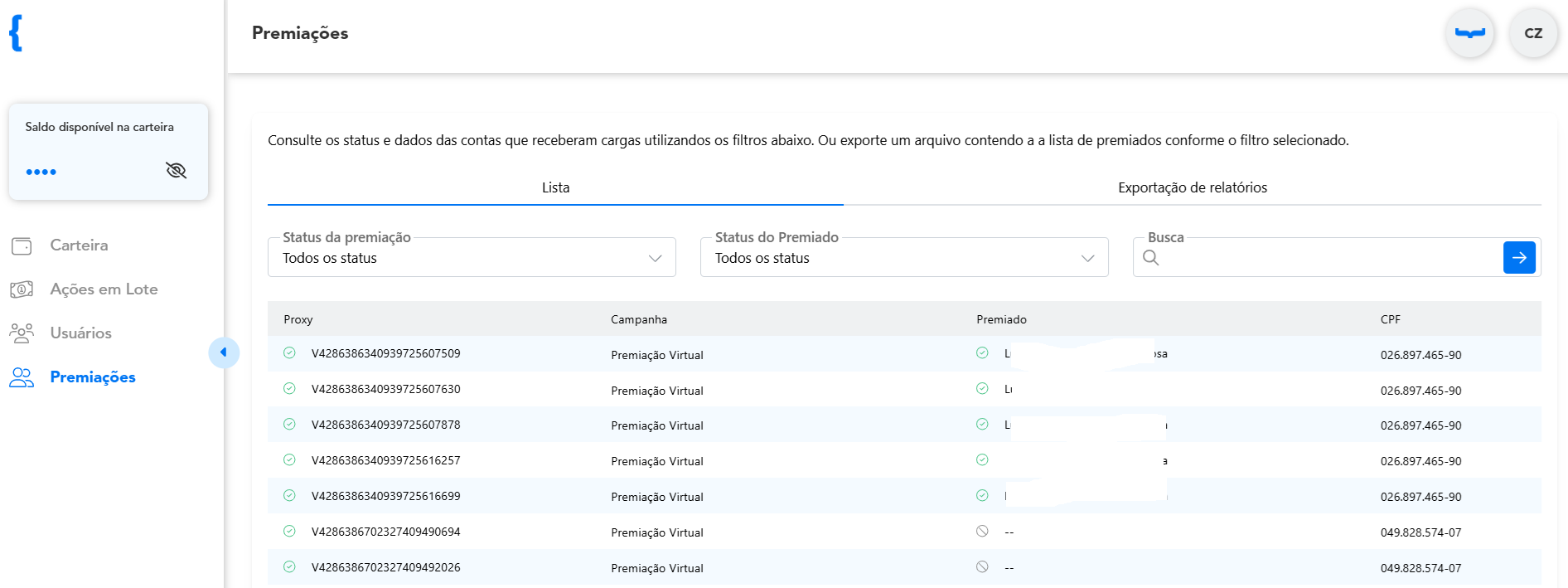Select proxy V4286386340939725607509

pos(385,354)
